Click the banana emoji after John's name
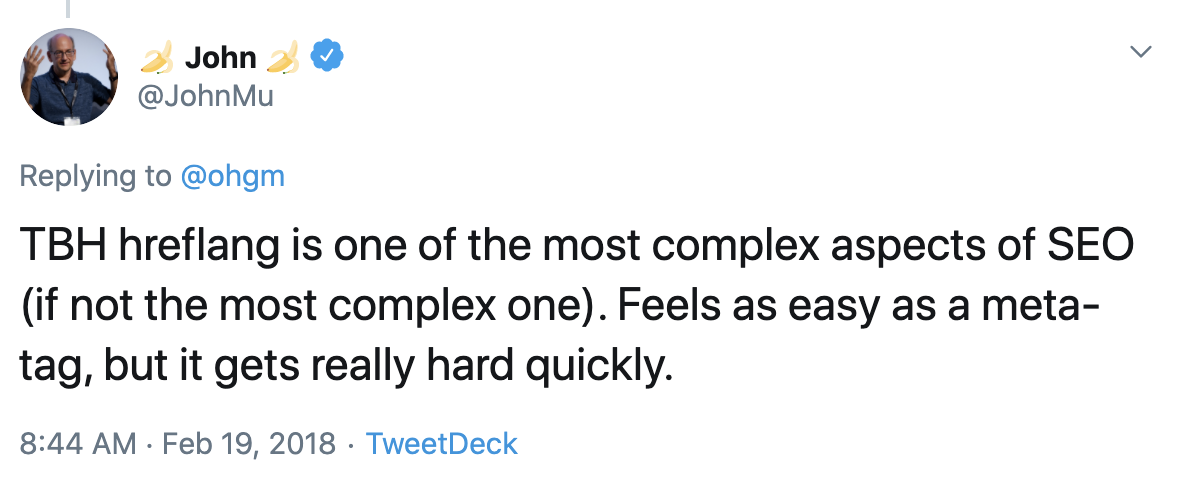 tap(283, 60)
